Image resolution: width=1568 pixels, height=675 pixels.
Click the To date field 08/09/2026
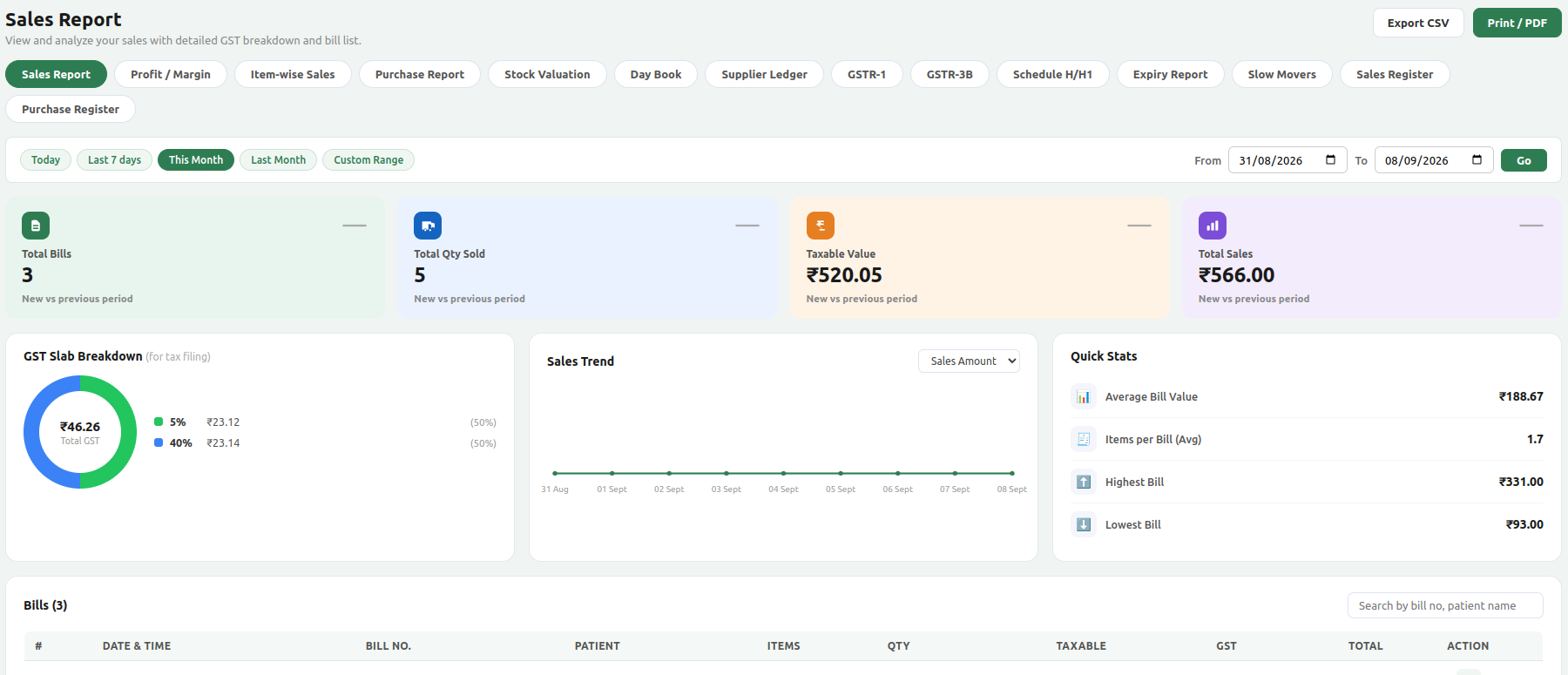tap(1434, 160)
